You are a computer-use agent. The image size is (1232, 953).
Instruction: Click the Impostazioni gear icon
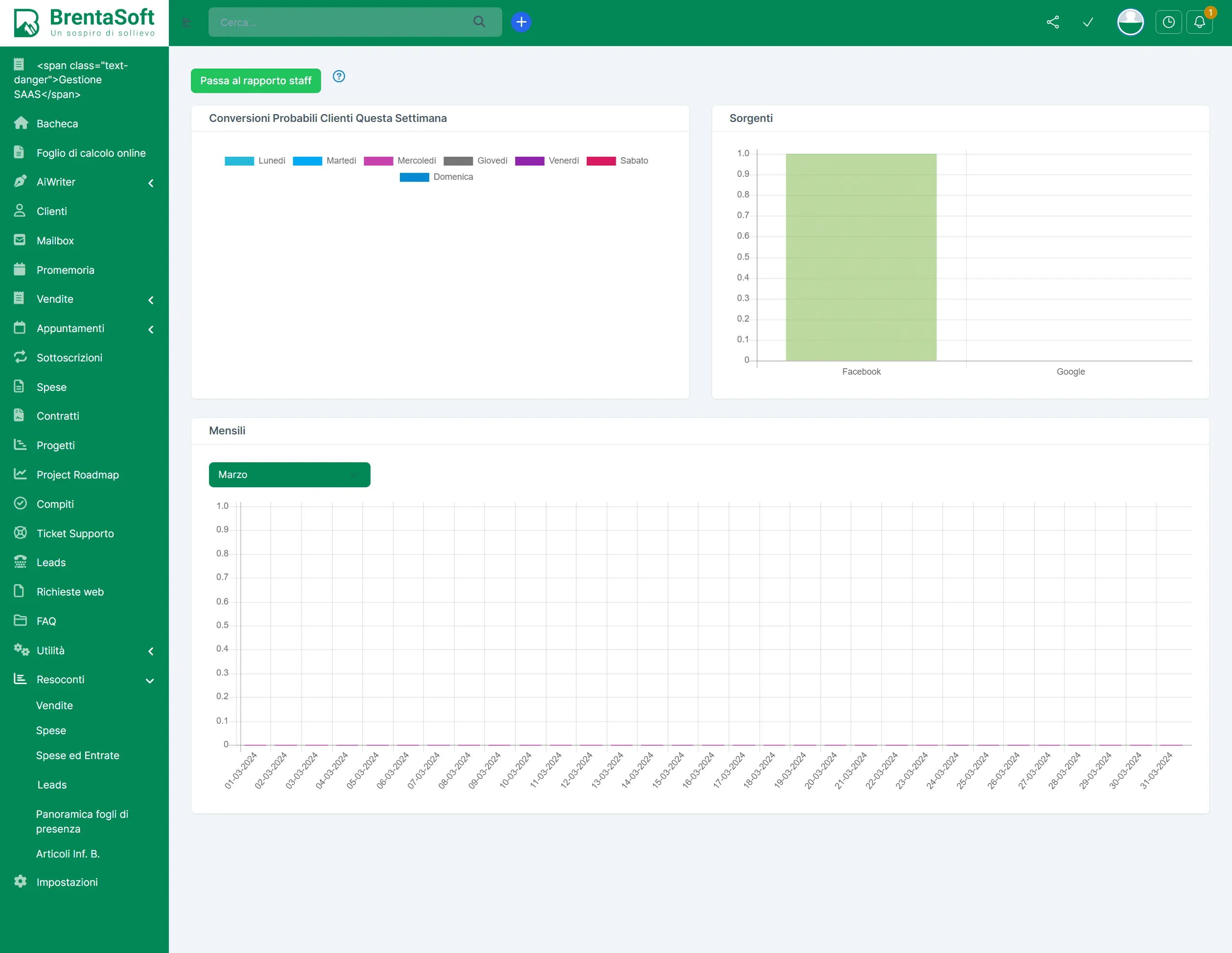20,882
